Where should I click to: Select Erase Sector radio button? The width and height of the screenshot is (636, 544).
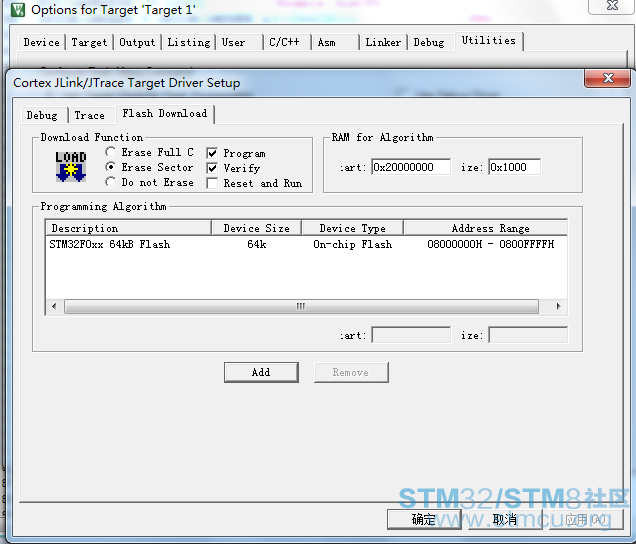(x=110, y=167)
